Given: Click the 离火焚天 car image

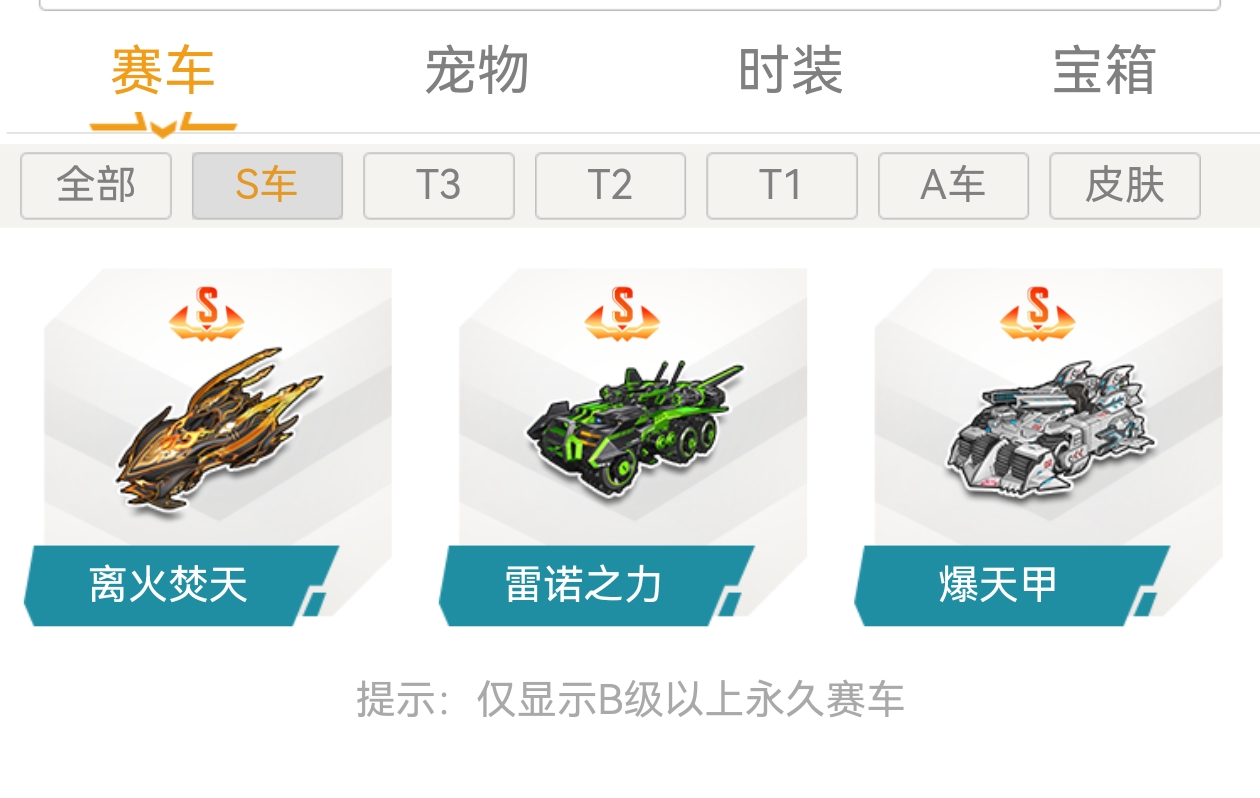Looking at the screenshot, I should [x=217, y=430].
